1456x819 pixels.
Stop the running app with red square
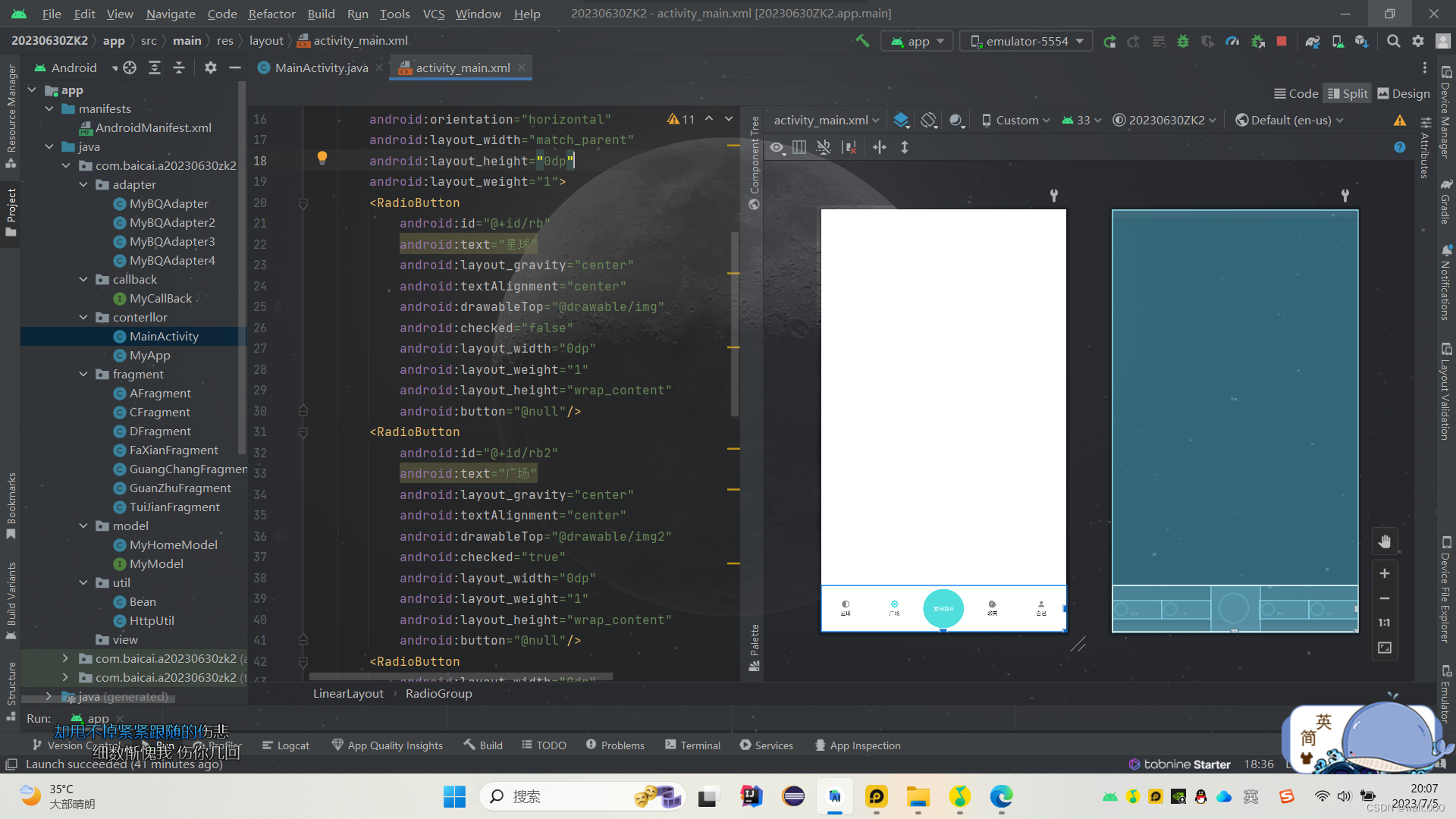point(1282,41)
